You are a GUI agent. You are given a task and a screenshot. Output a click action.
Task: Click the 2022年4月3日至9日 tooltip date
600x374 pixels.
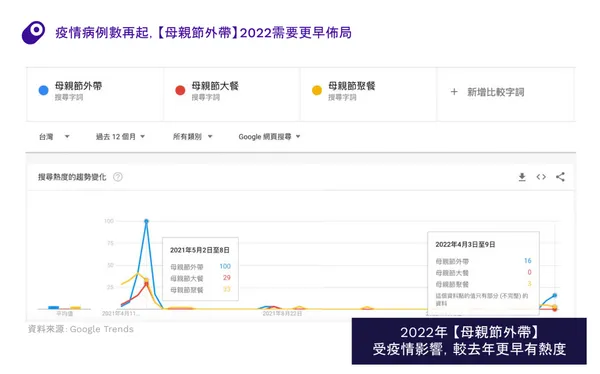pos(465,244)
